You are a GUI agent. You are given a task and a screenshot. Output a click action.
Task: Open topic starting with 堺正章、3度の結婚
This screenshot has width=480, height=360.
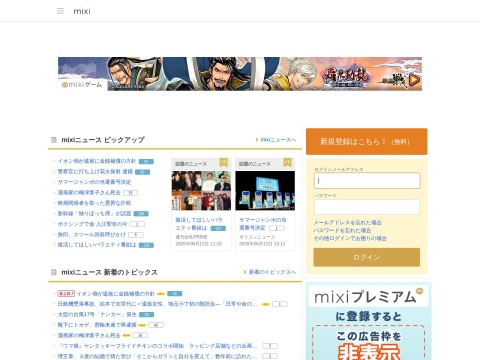click(x=158, y=356)
